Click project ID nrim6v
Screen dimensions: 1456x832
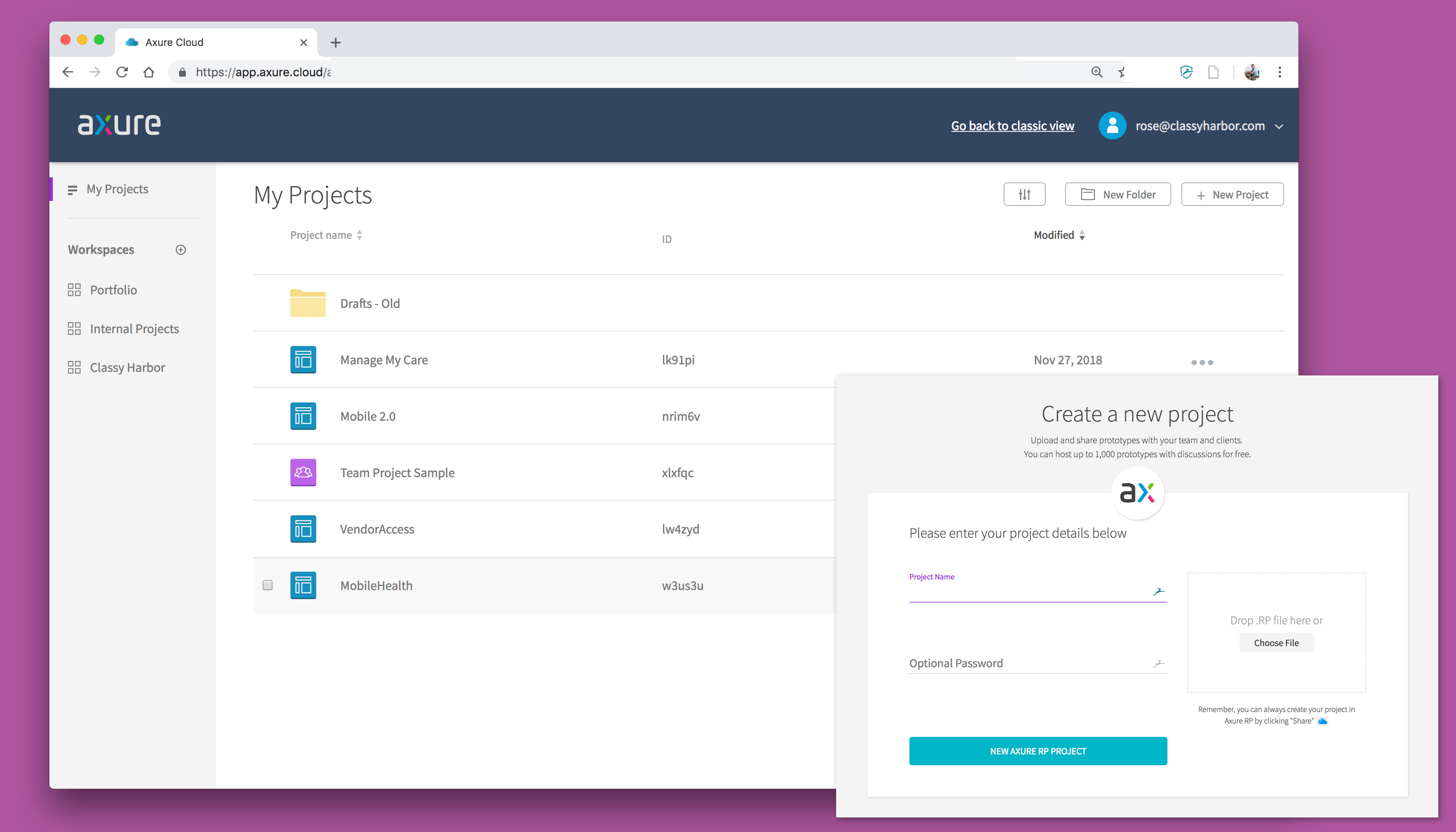tap(681, 417)
